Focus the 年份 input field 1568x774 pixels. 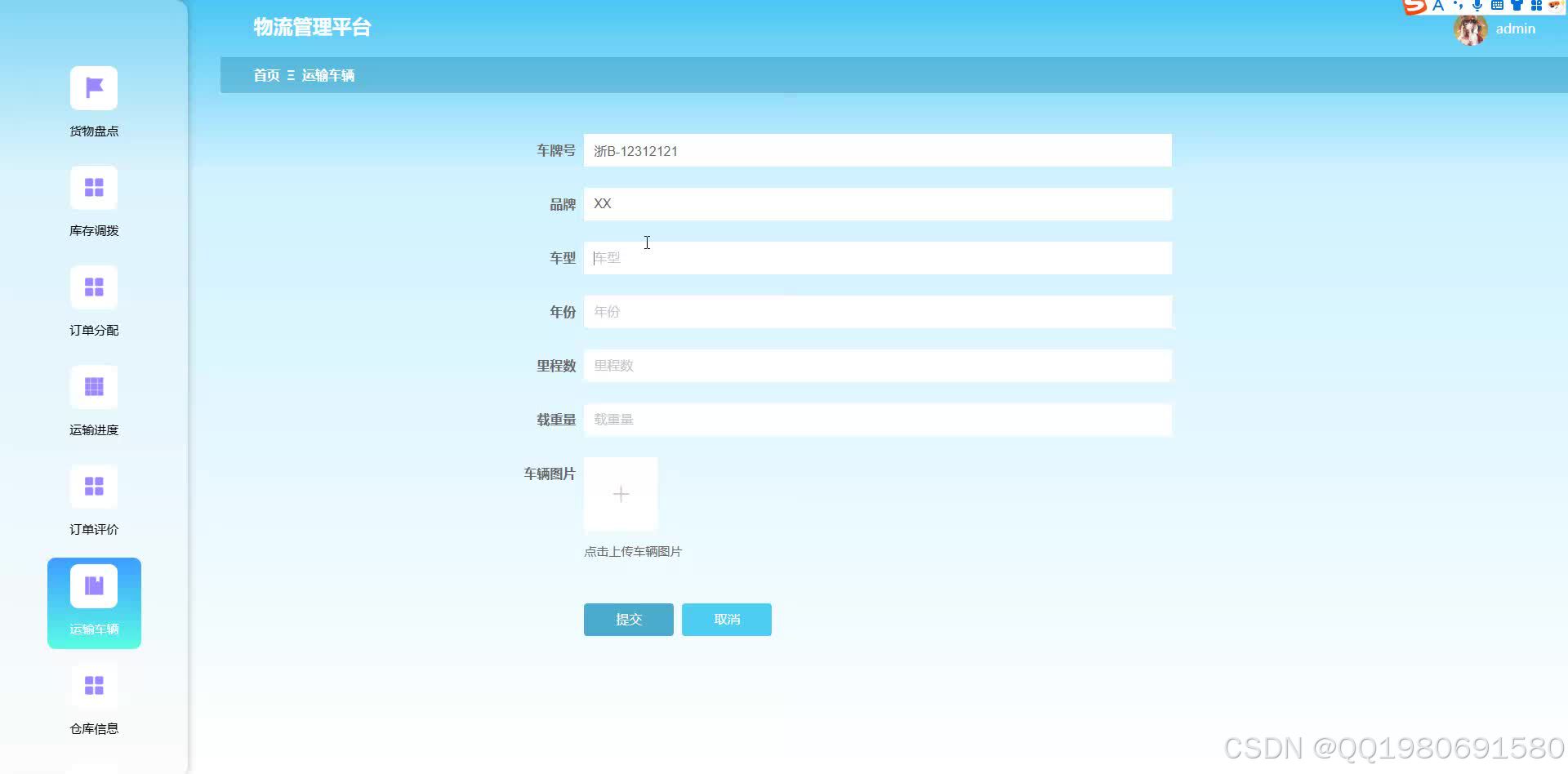878,312
